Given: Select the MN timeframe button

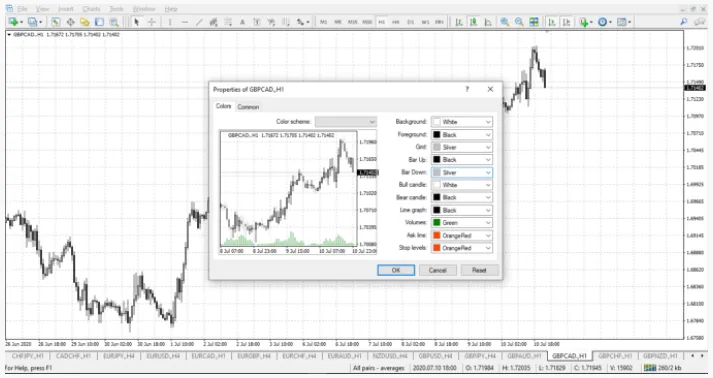Looking at the screenshot, I should [439, 22].
